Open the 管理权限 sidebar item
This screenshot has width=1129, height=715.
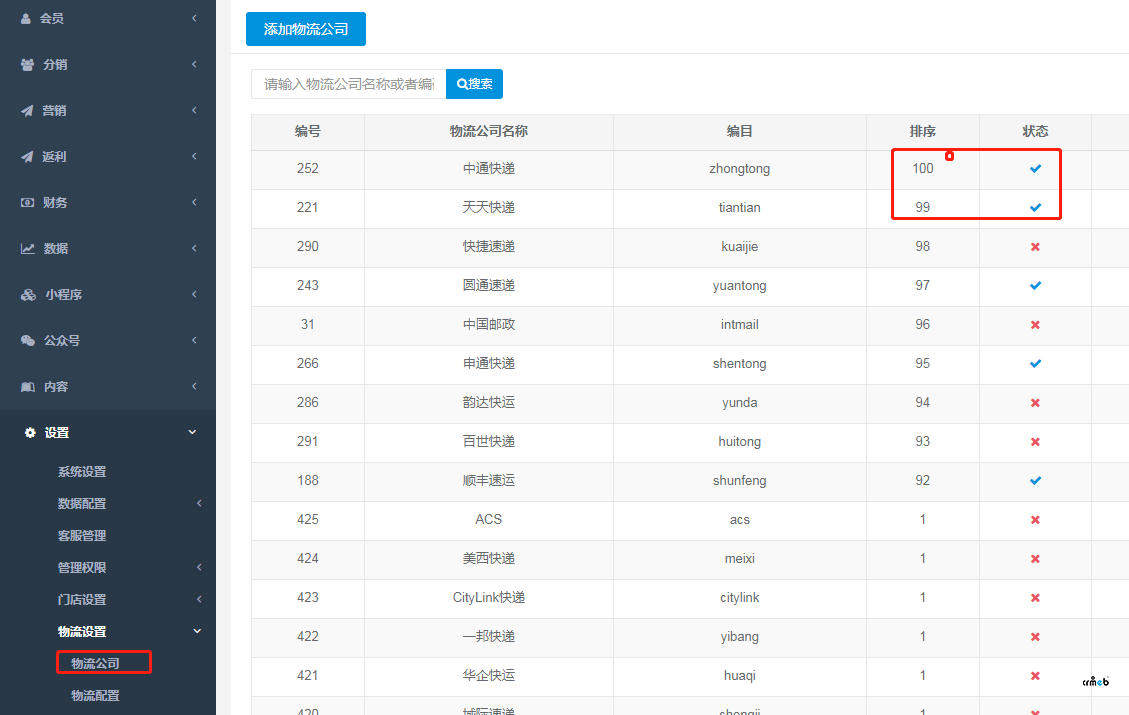82,567
